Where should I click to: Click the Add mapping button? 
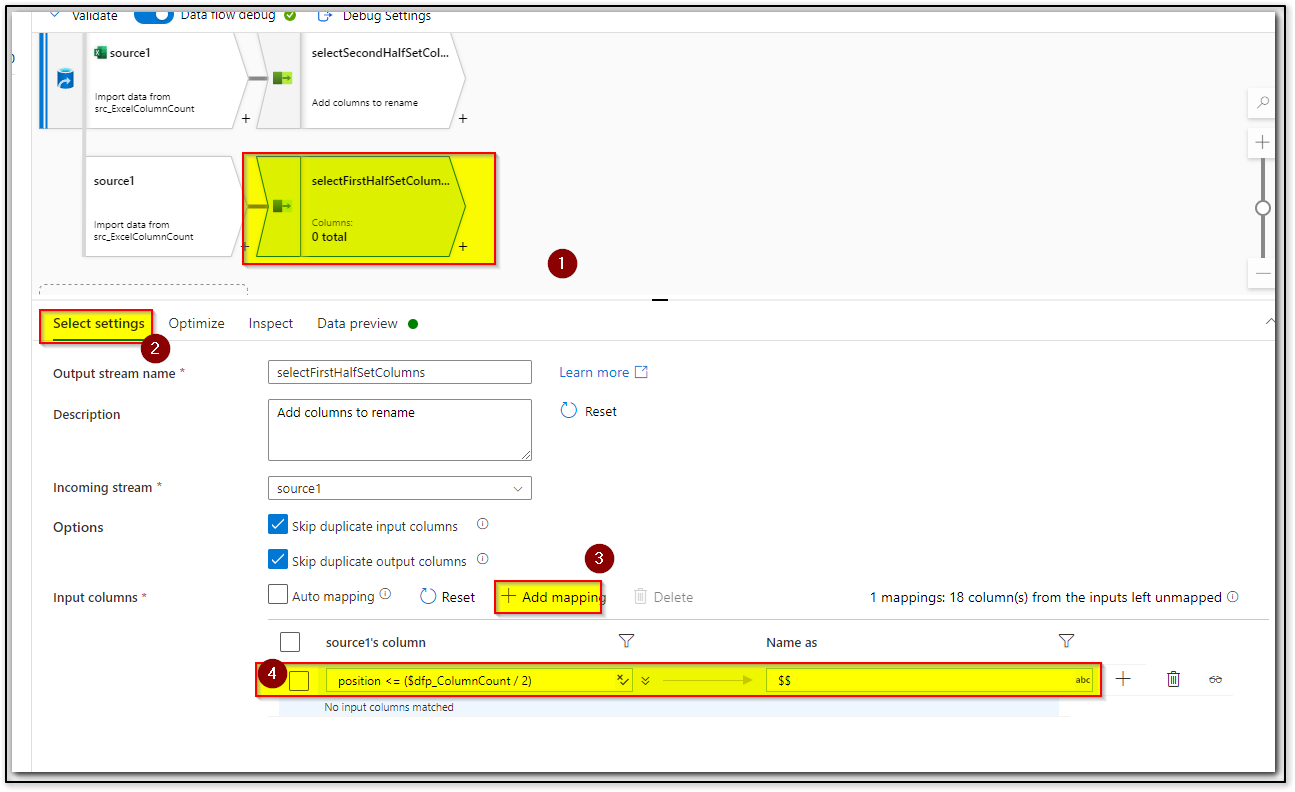pos(548,596)
